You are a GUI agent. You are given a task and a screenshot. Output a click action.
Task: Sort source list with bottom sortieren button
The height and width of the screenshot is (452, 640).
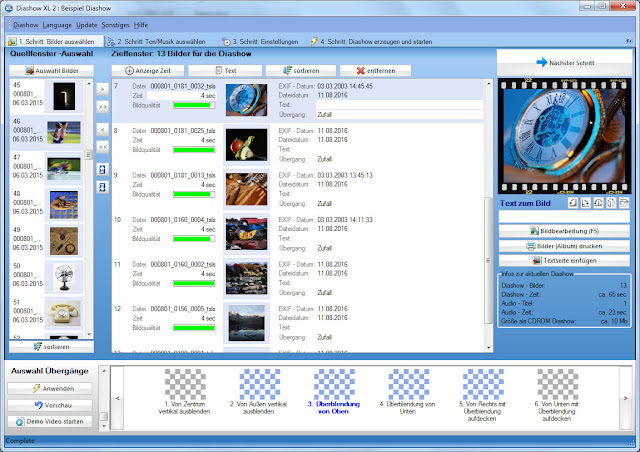point(51,347)
